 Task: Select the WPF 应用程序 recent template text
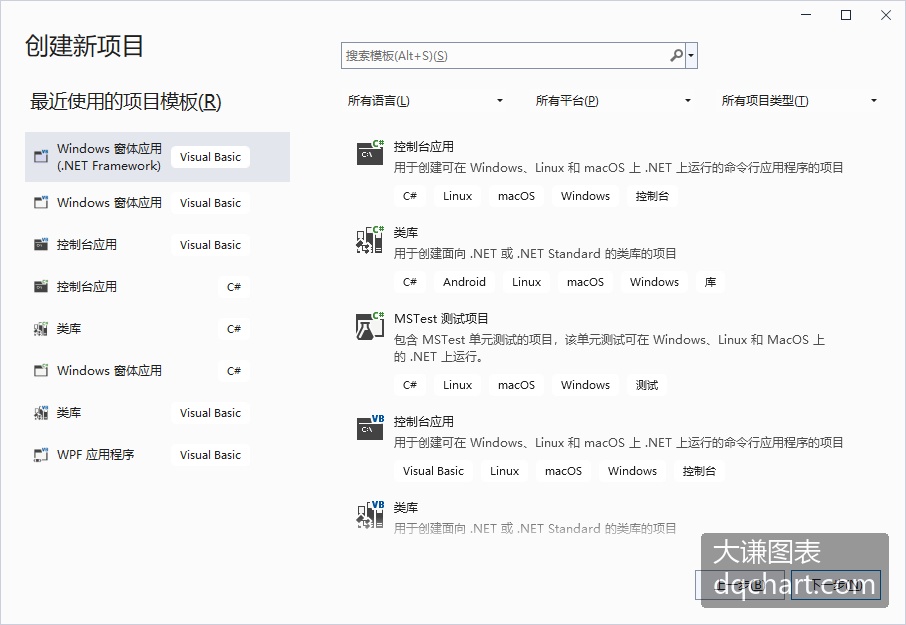[x=95, y=455]
